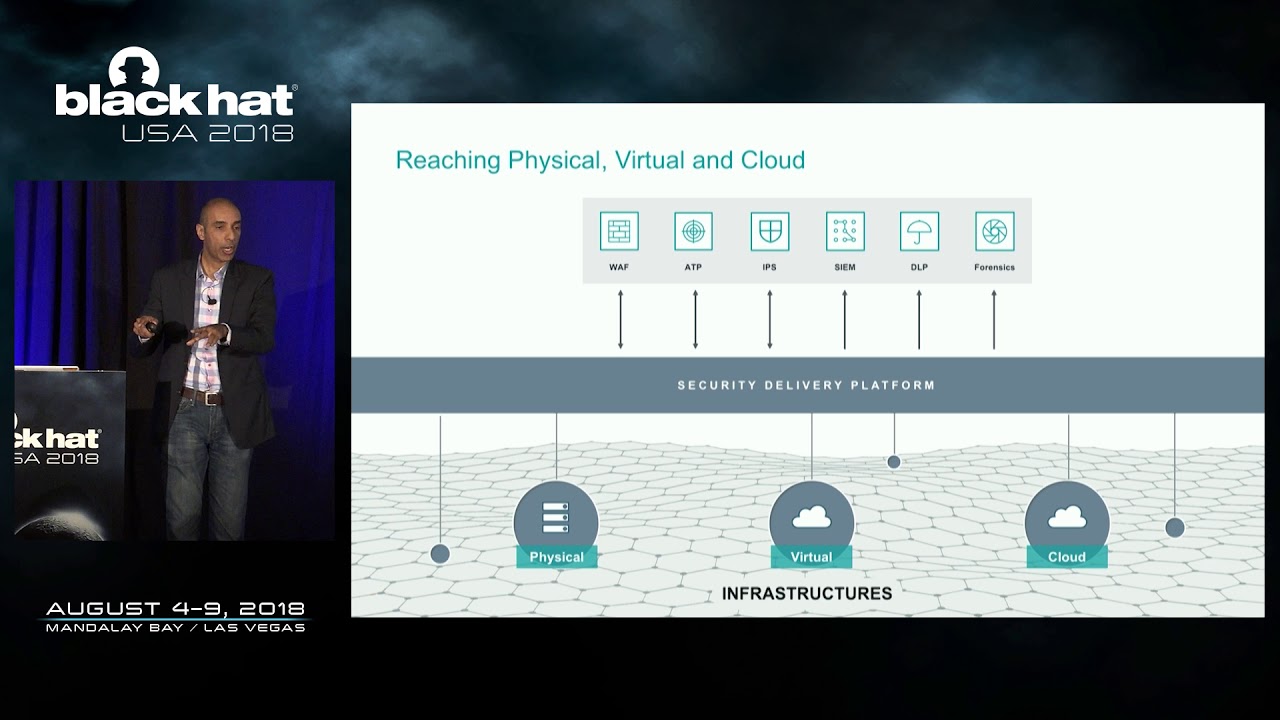Click the black hat USA 2018 logo
The width and height of the screenshot is (1280, 720).
coord(175,97)
